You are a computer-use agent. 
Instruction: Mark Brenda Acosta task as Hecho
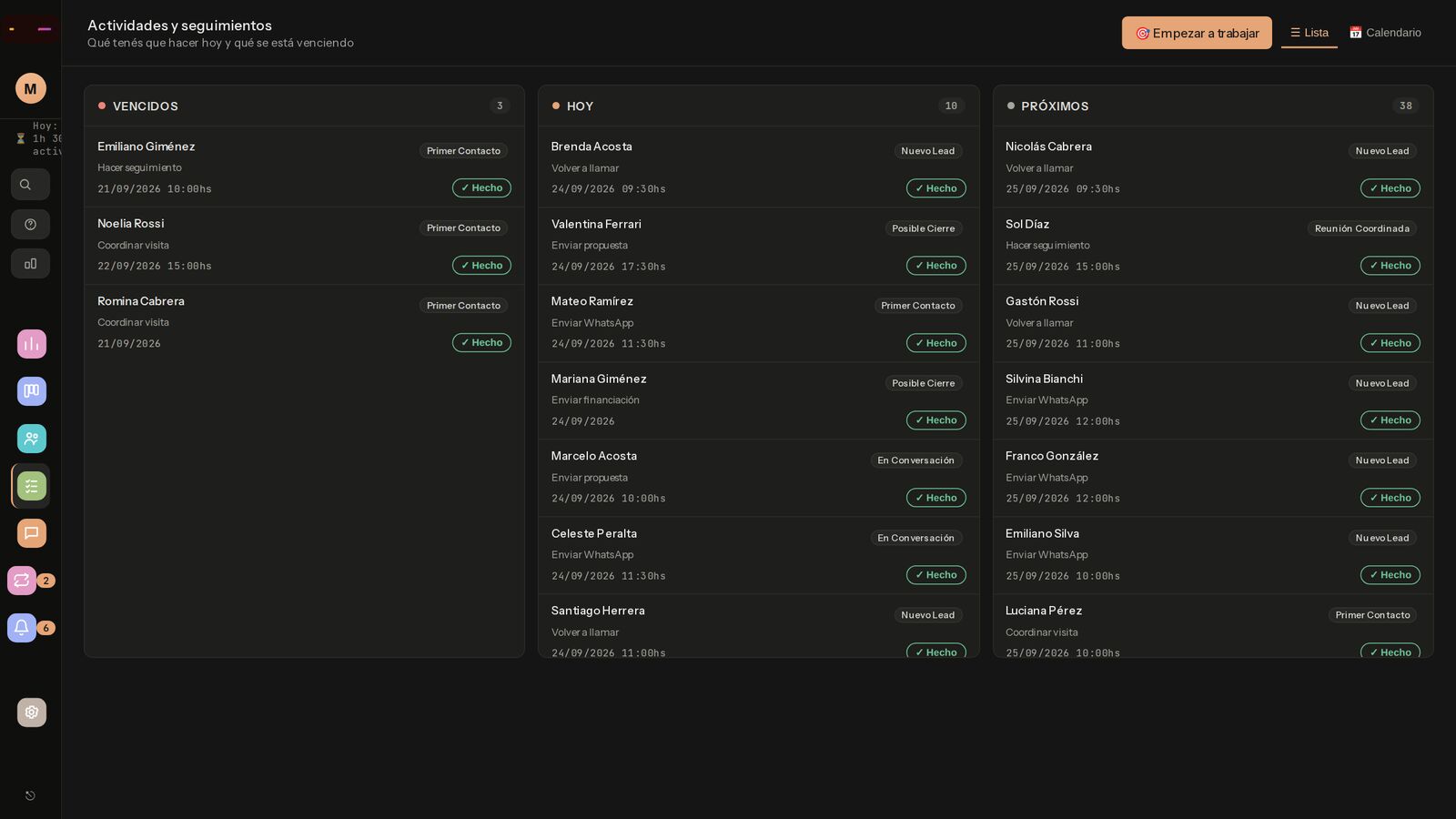[935, 188]
